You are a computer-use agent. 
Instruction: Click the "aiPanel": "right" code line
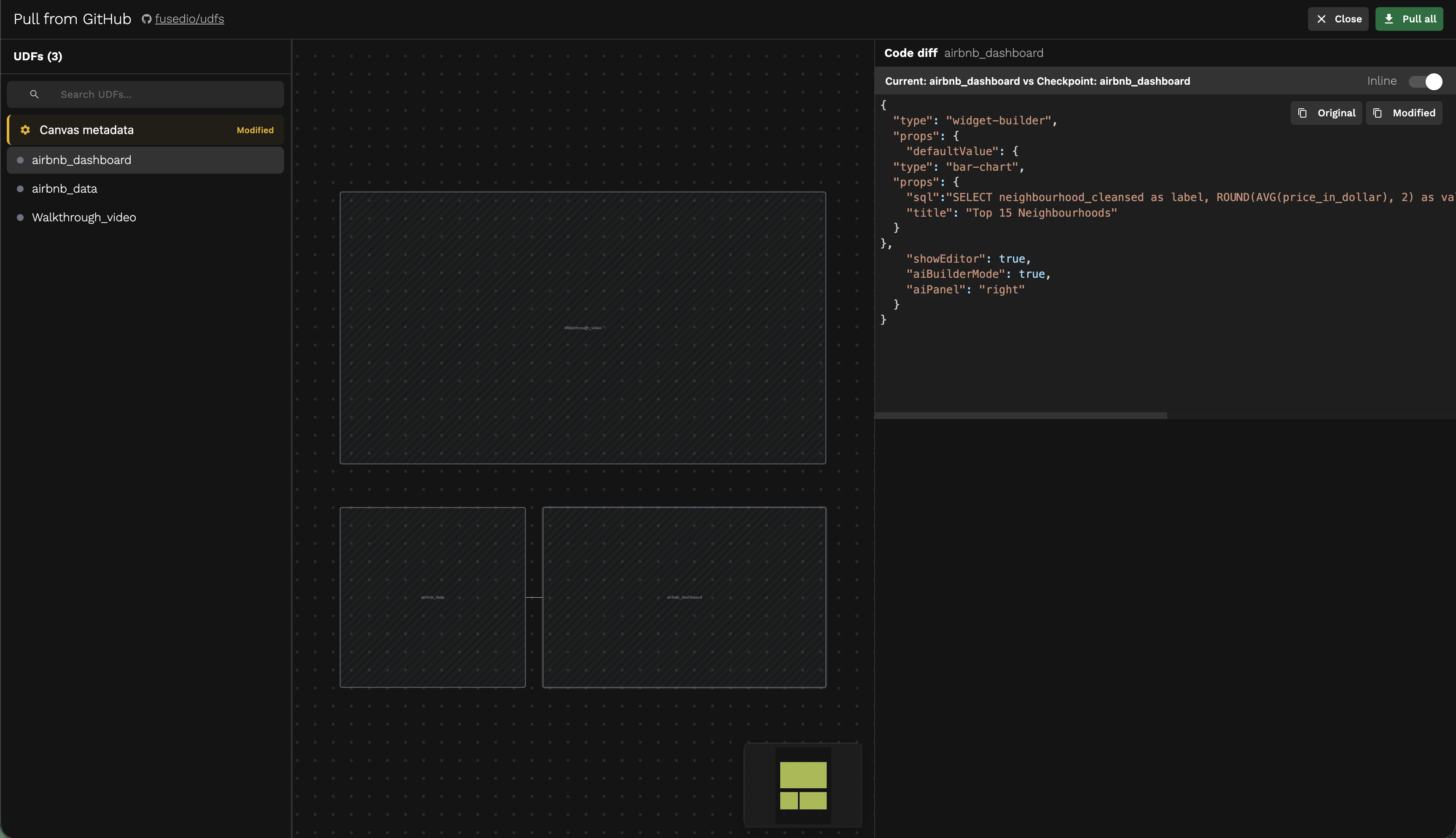(x=965, y=290)
